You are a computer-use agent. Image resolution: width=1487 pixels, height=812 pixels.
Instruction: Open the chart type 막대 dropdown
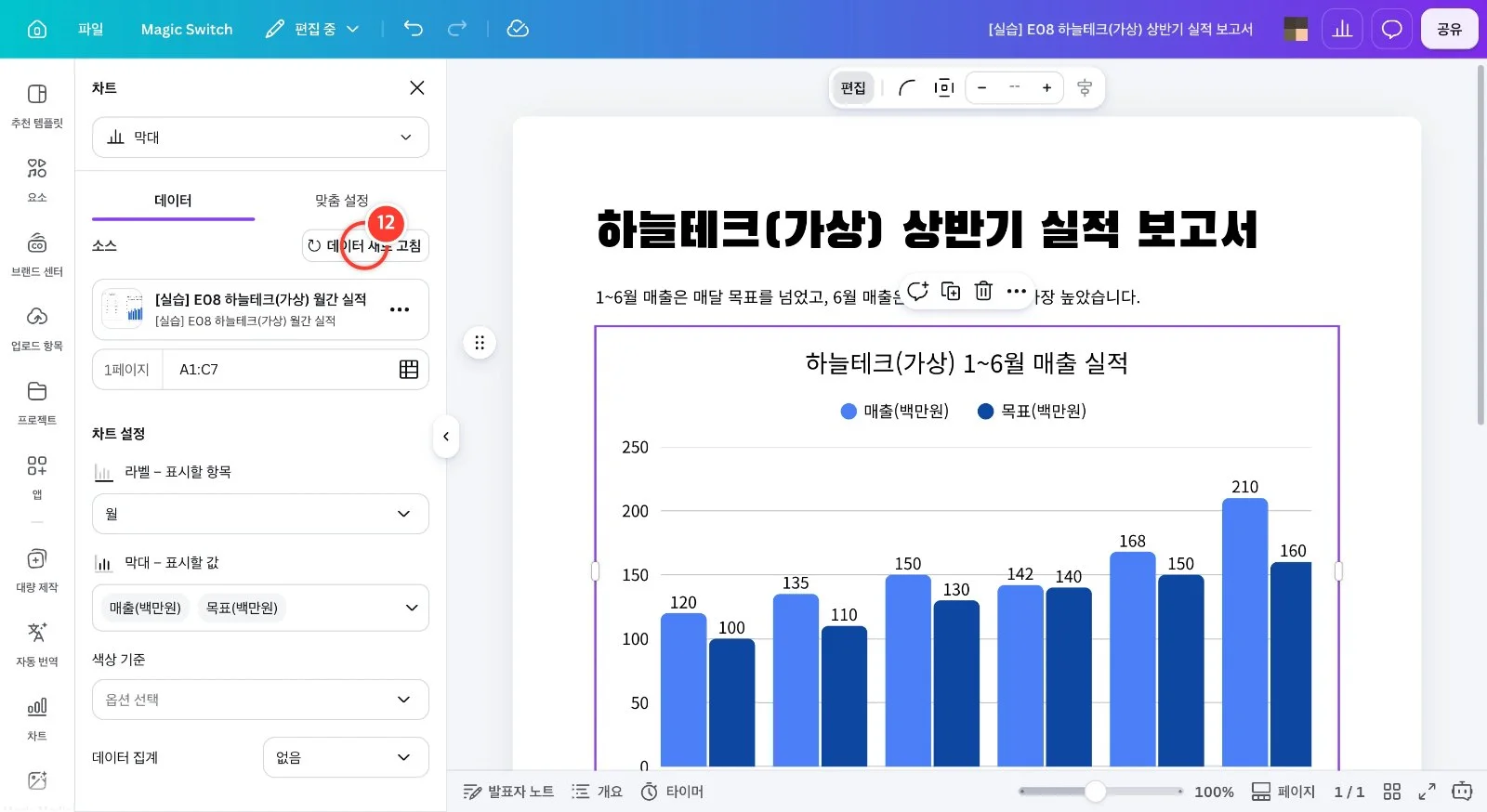260,138
